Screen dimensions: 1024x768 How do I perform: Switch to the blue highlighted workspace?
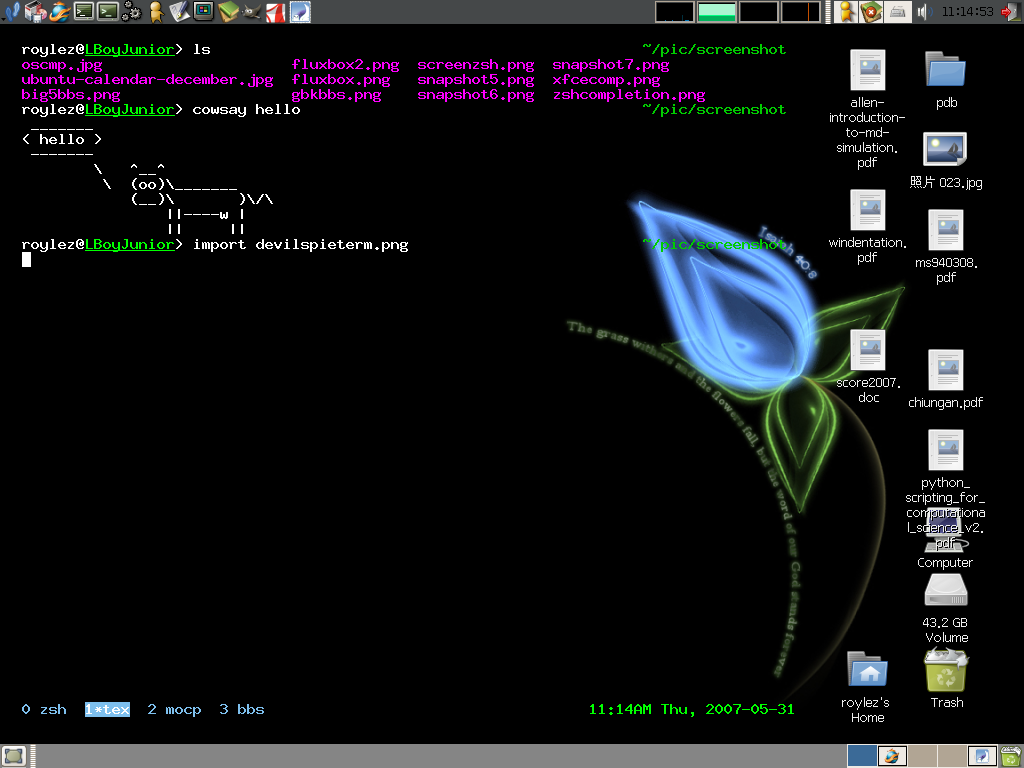coord(861,756)
